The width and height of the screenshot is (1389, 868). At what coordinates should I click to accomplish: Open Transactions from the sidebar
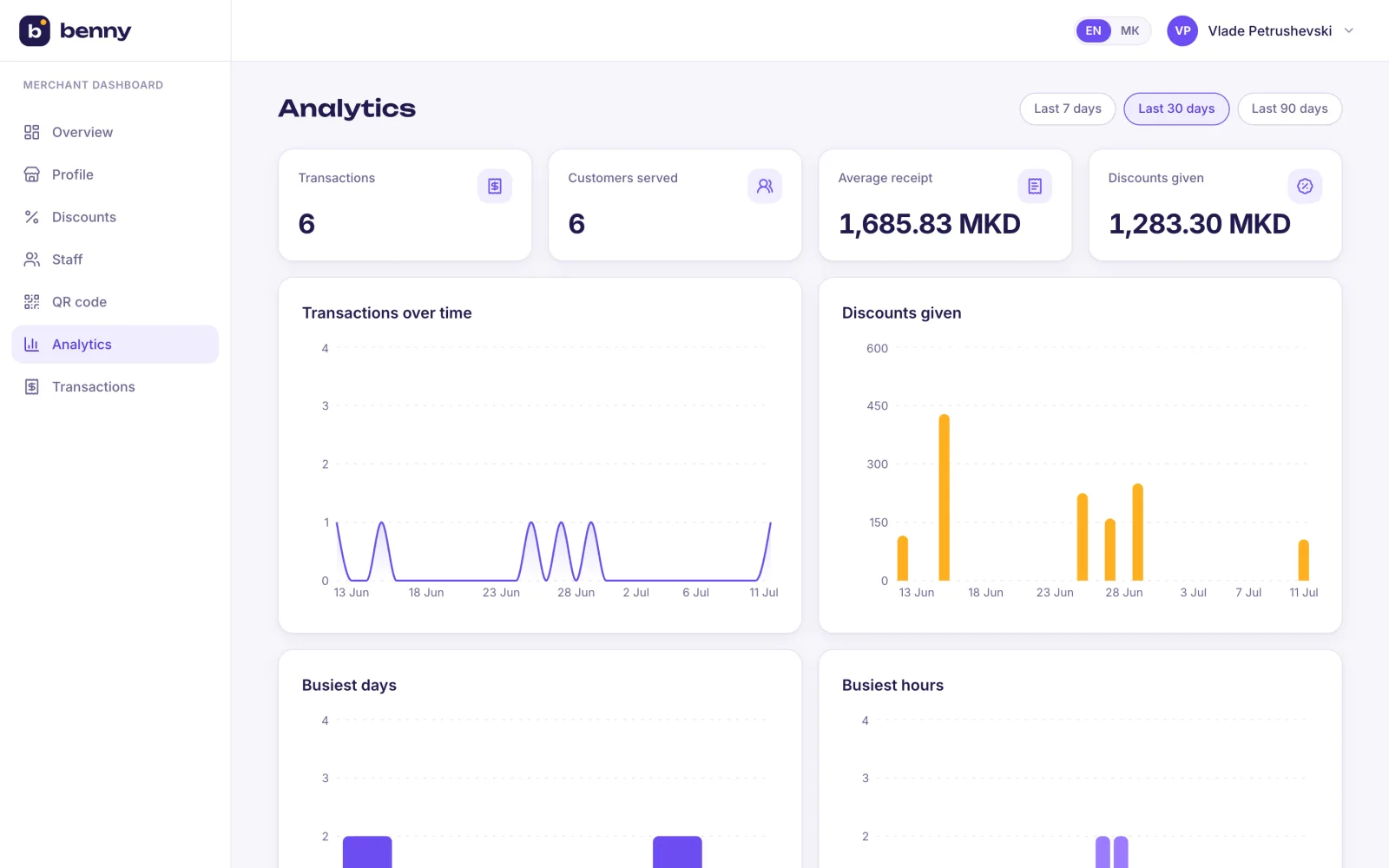pyautogui.click(x=115, y=387)
